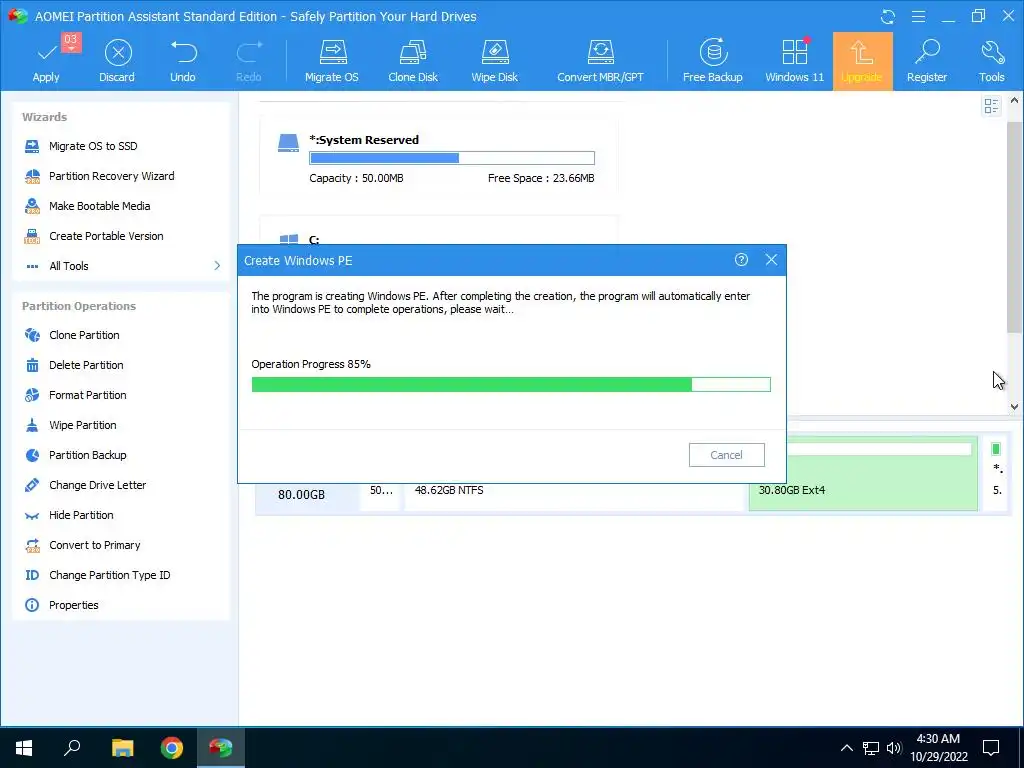
Task: Open taskbar search
Action: pos(72,748)
